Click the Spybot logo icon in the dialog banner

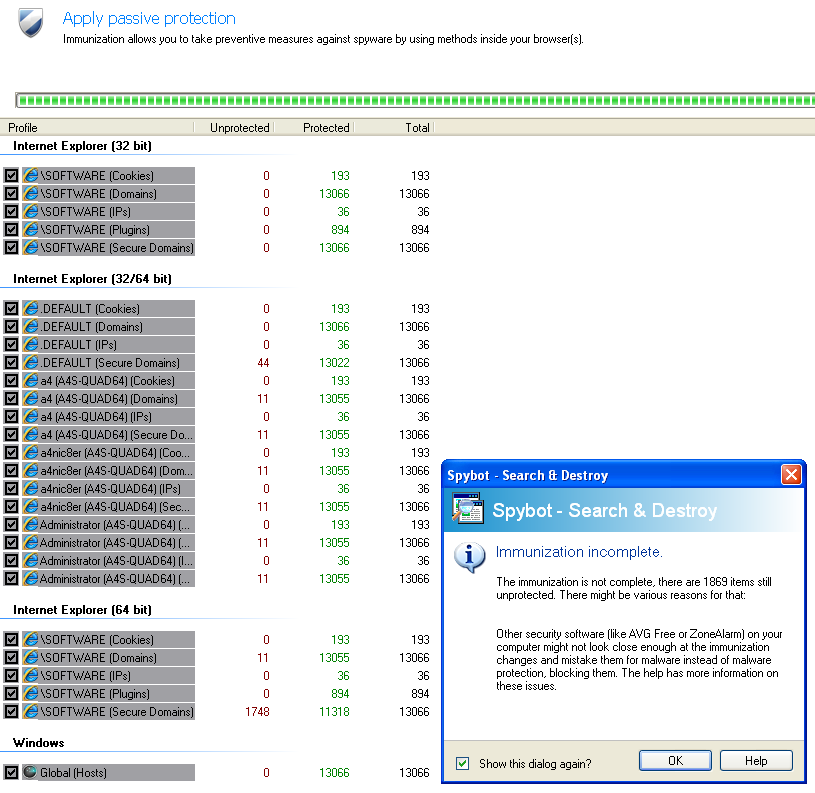(468, 509)
